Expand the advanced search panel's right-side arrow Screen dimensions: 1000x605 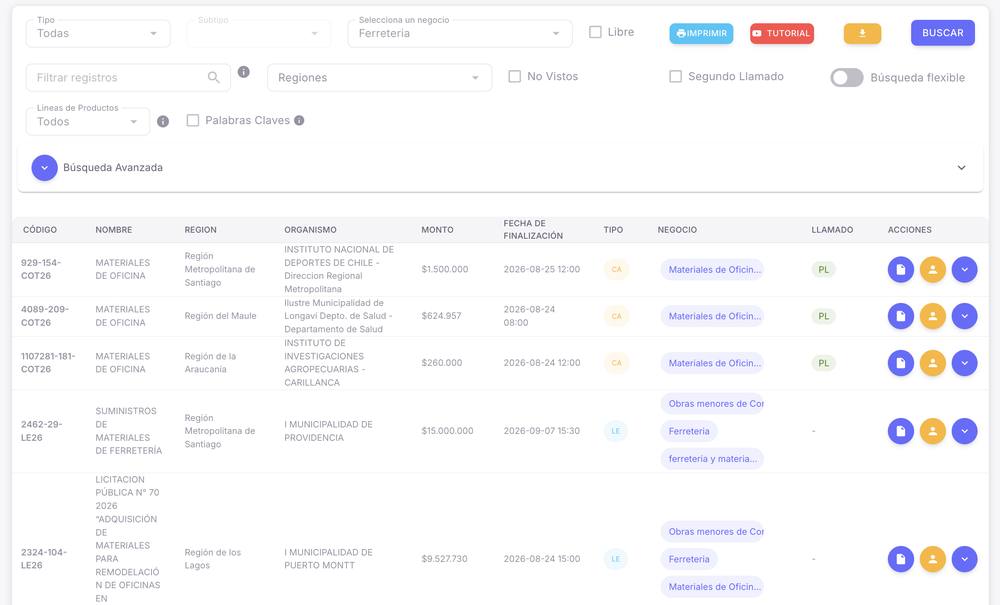[x=961, y=168]
